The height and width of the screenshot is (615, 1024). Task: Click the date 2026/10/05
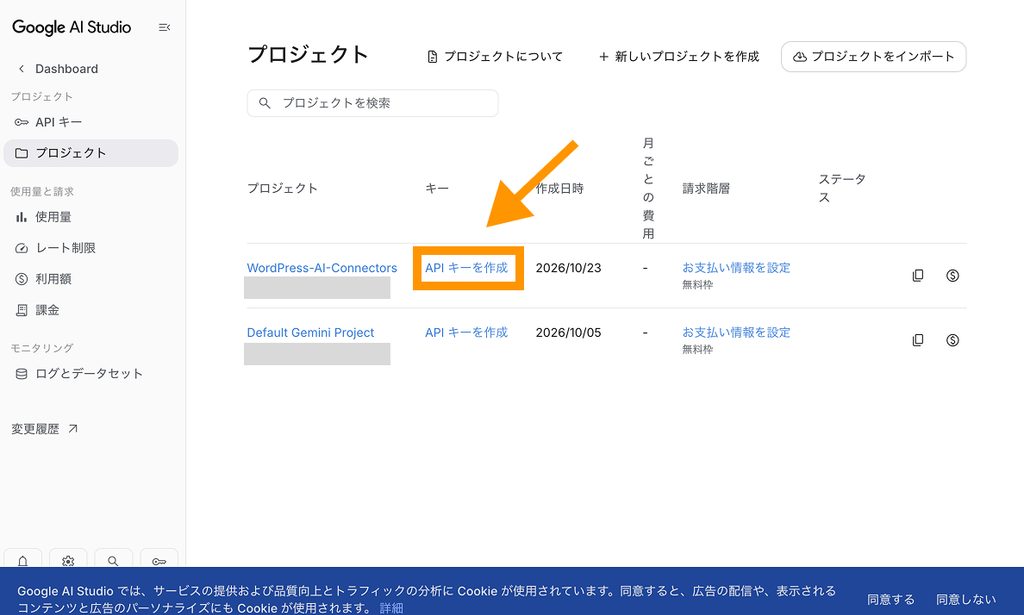click(x=568, y=332)
